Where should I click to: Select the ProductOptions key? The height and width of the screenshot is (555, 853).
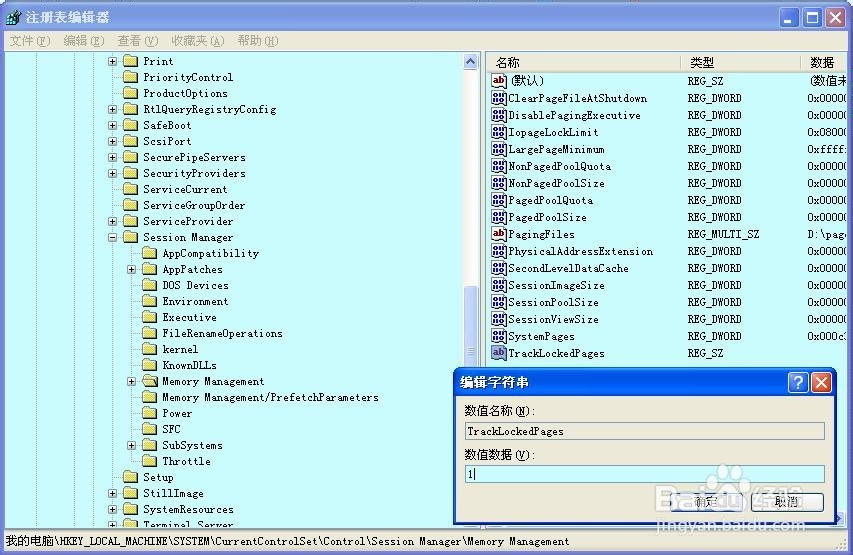click(185, 93)
